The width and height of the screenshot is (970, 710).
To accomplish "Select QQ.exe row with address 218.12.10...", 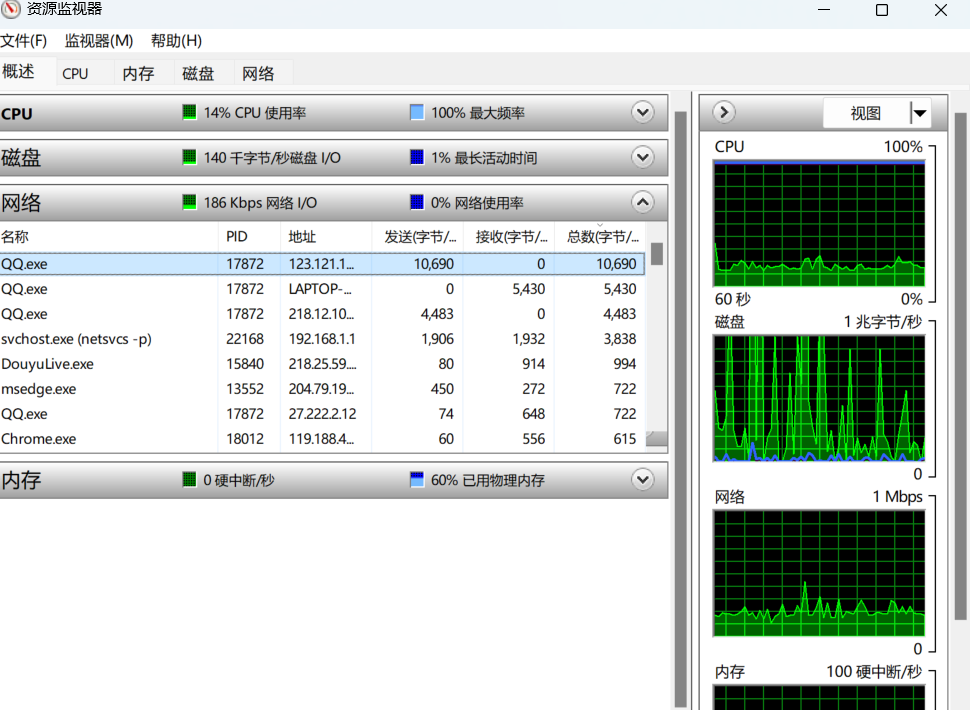I will point(322,314).
